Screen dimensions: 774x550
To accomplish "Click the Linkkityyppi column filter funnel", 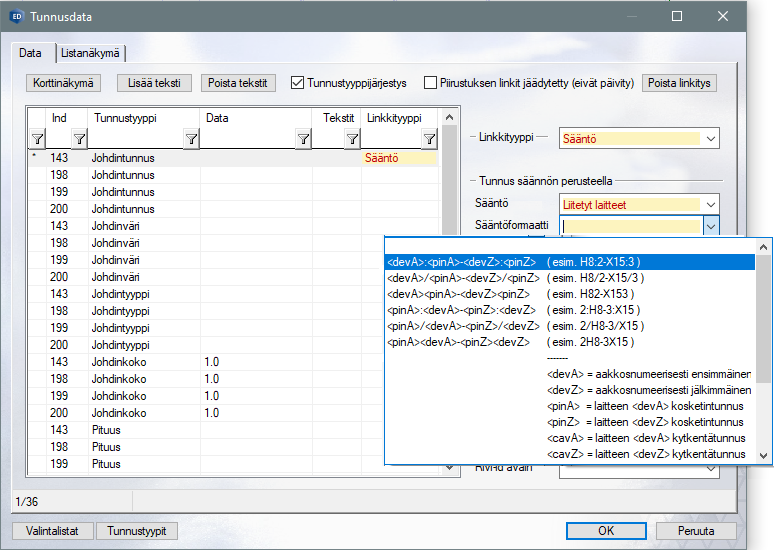I will coord(428,139).
